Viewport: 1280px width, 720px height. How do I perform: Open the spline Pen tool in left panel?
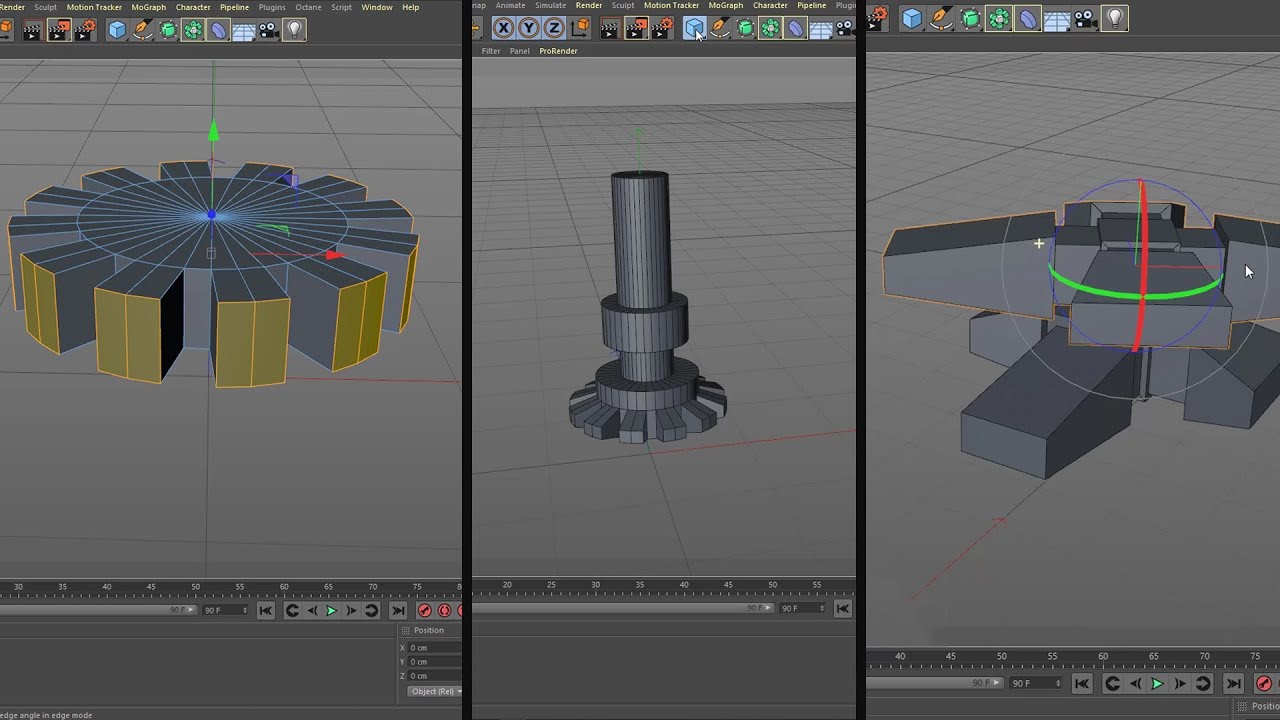143,30
